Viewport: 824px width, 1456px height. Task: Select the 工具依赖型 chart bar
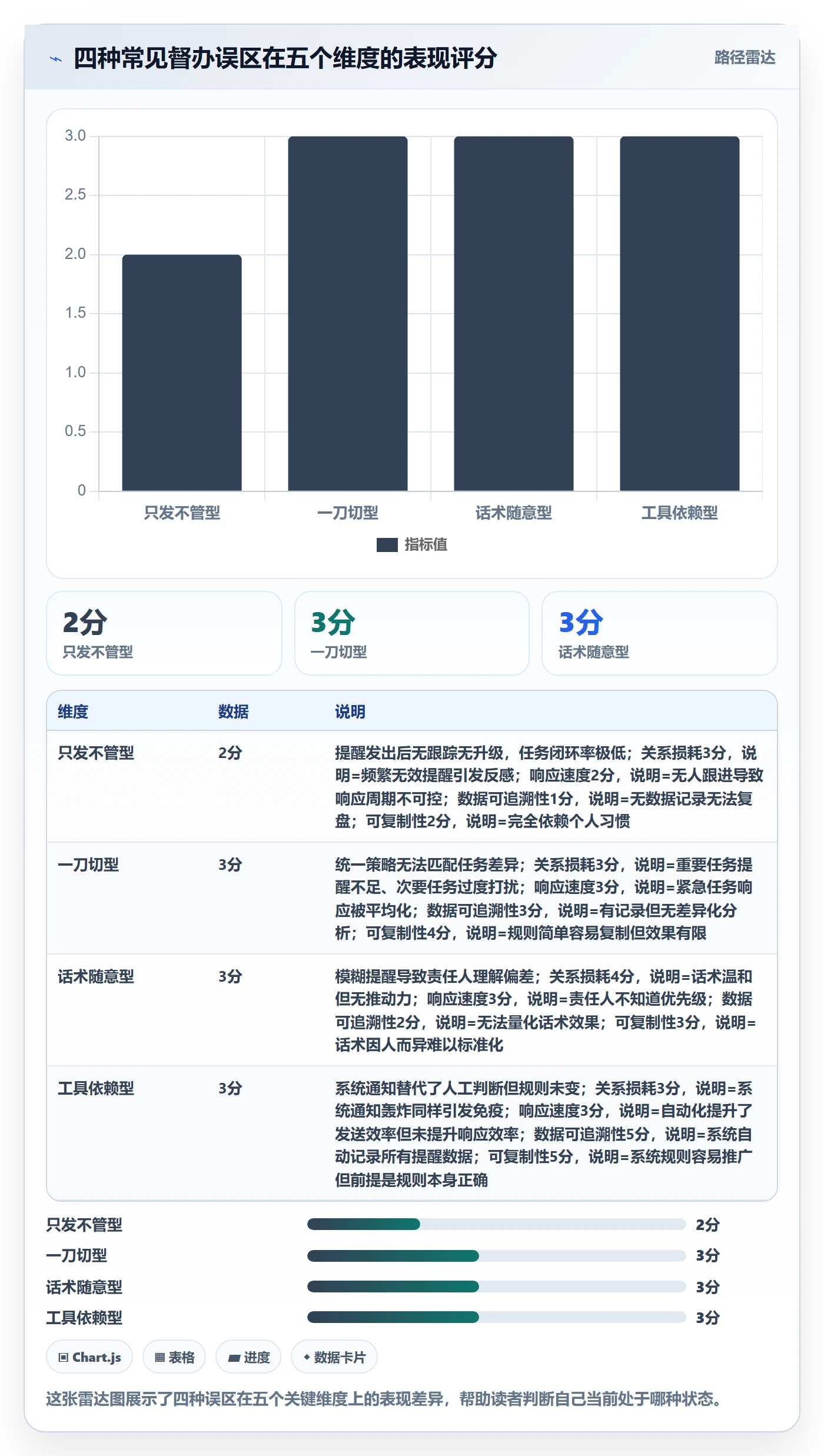pos(680,314)
